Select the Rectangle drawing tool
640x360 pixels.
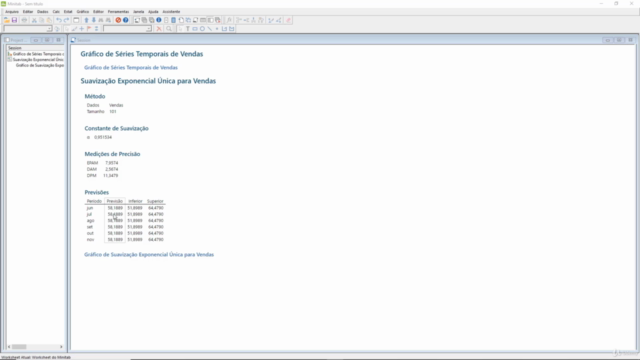click(x=195, y=29)
